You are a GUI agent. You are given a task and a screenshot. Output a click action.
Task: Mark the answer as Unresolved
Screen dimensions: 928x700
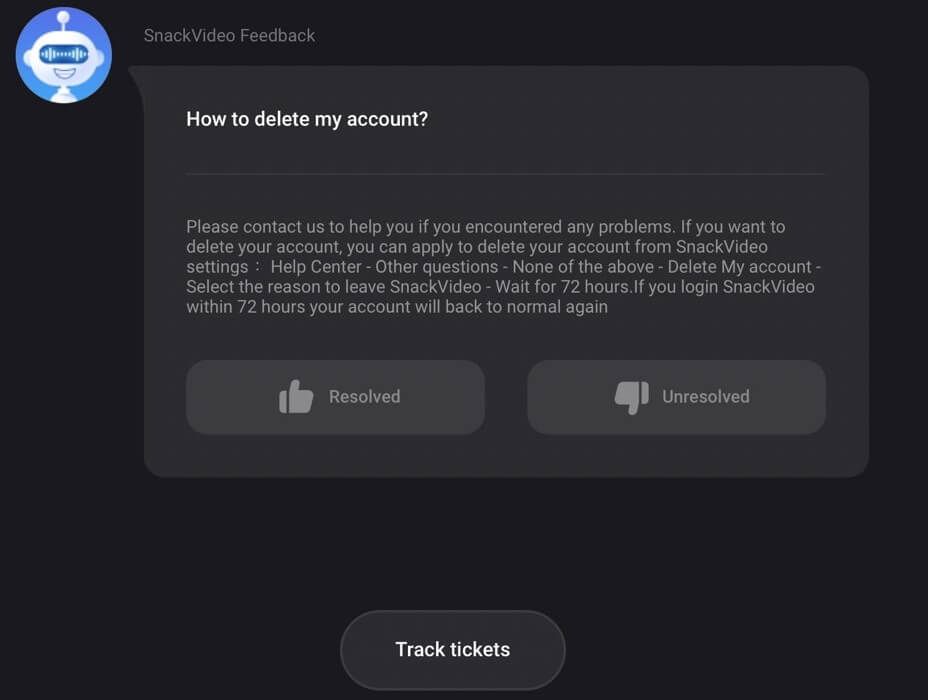pos(676,397)
